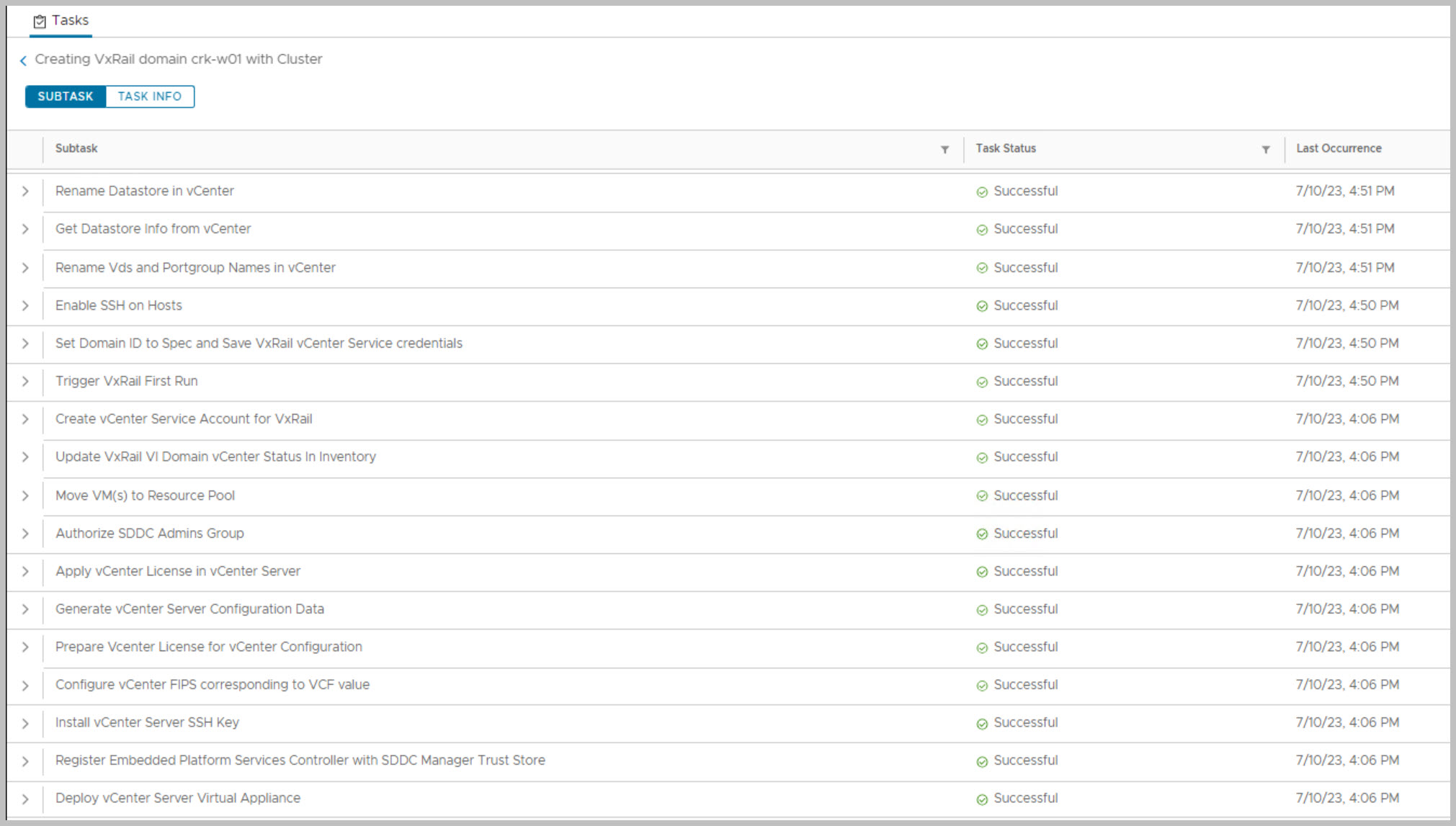This screenshot has width=1456, height=826.
Task: Click the Tasks clipboard icon
Action: (x=40, y=22)
